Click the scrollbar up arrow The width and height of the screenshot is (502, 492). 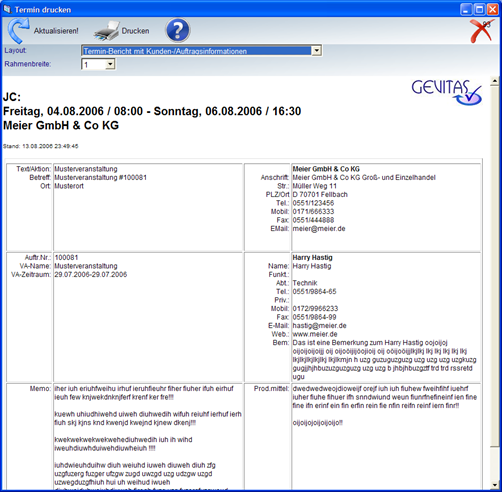coord(495,81)
